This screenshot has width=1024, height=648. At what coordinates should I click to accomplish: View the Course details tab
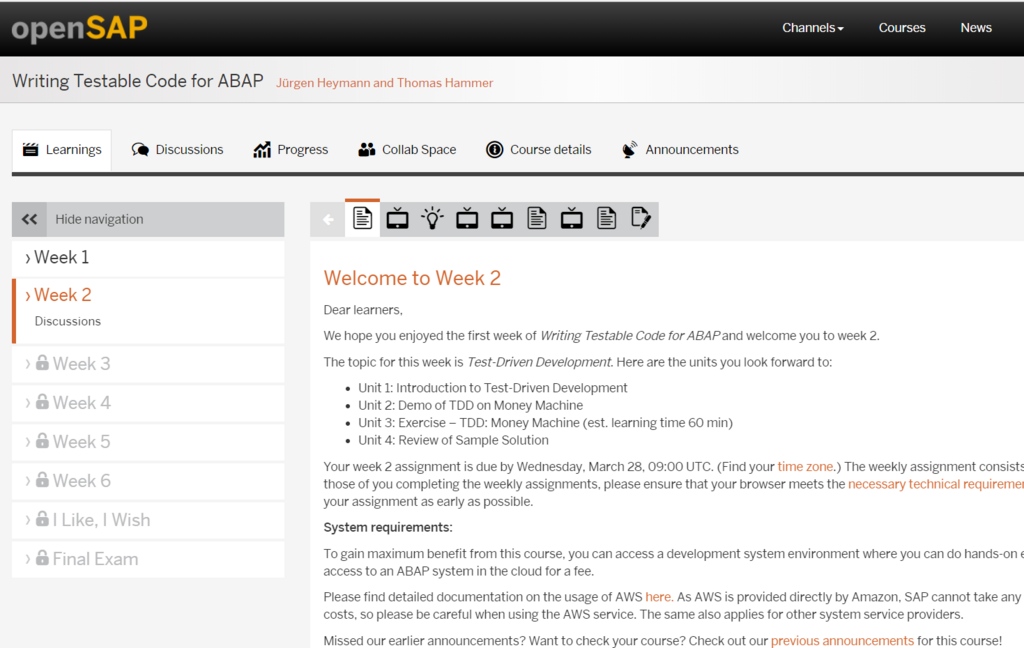coord(539,150)
